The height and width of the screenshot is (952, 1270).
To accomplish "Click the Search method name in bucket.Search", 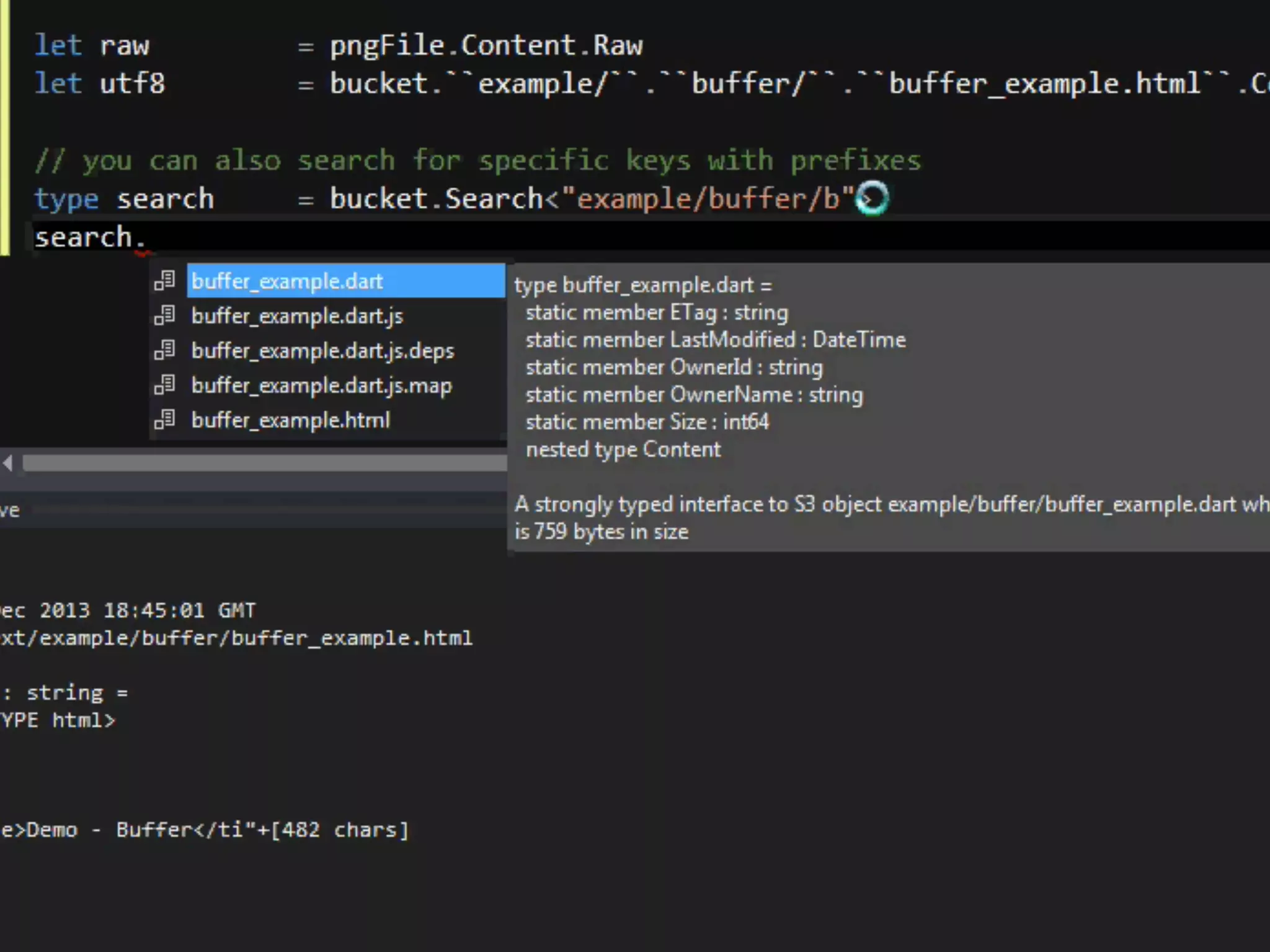I will point(494,200).
